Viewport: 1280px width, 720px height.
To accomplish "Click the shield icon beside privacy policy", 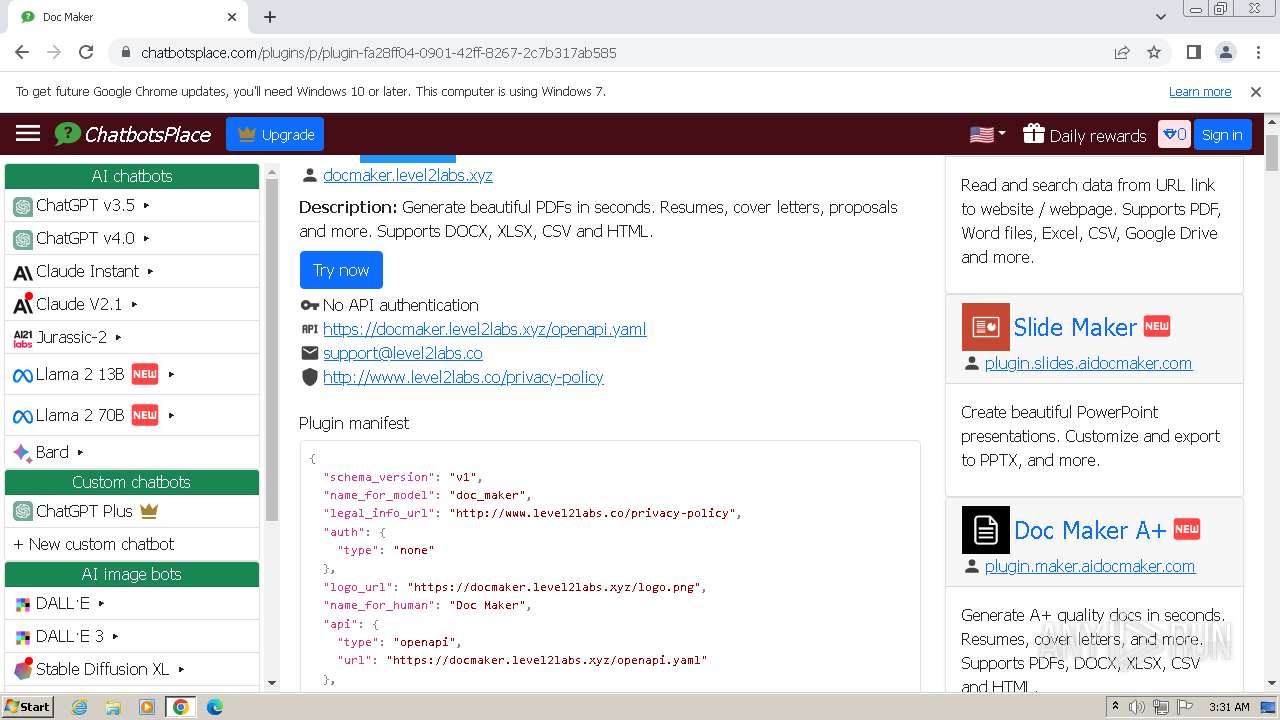I will (x=309, y=377).
